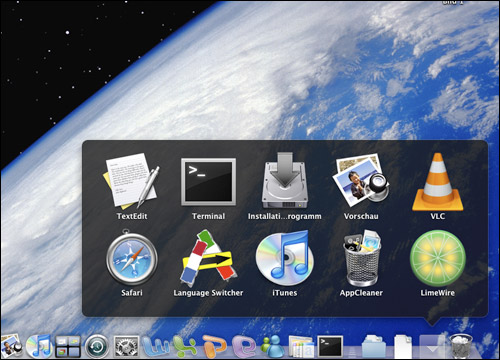Open the Office Project Gallery Dock icon
Viewport: 500px width, 360px height.
[x=301, y=347]
